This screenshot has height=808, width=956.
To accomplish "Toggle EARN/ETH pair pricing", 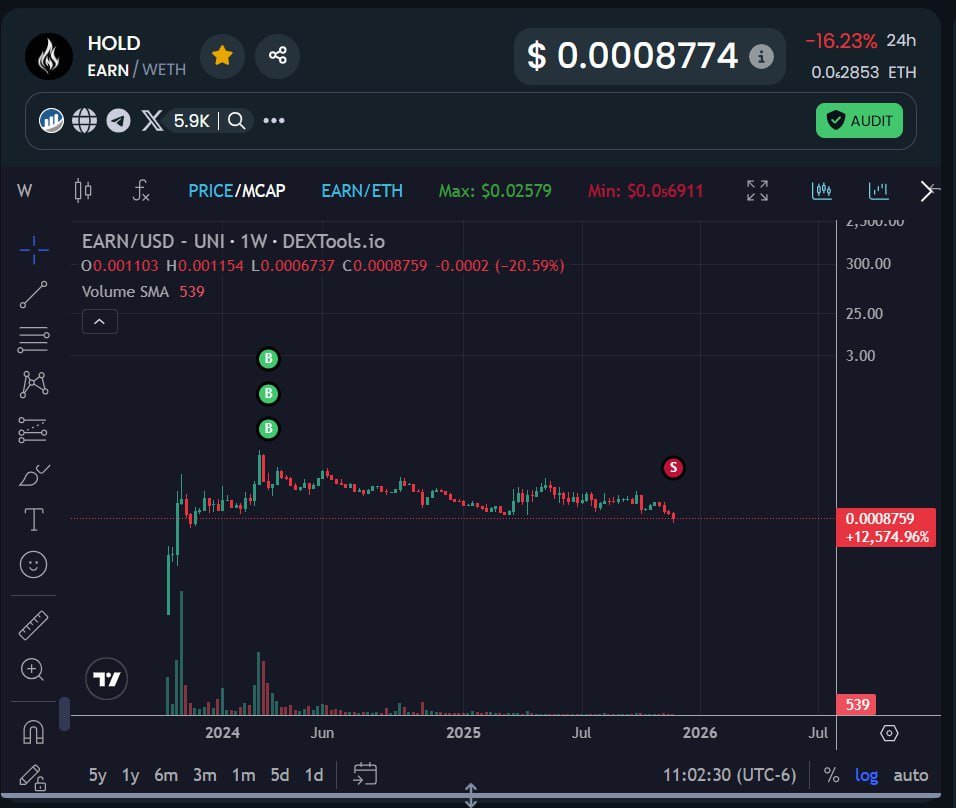I will [362, 191].
